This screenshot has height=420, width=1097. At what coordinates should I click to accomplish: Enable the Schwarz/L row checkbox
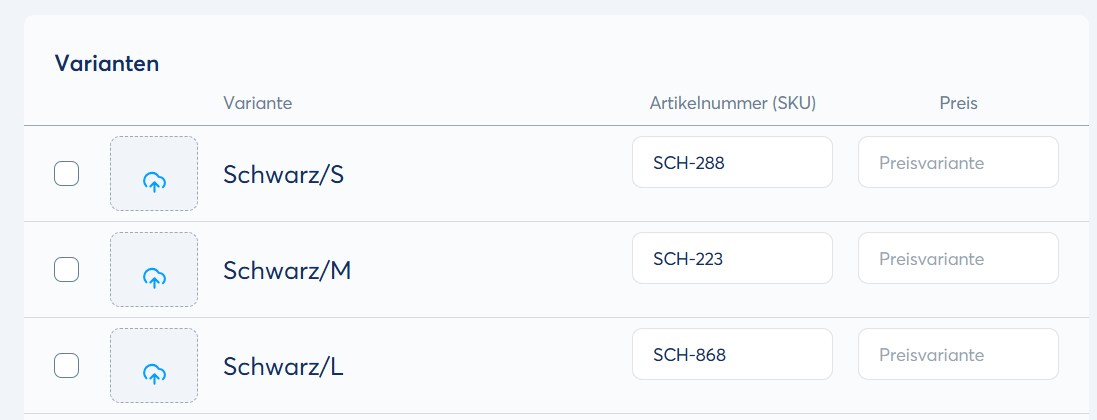(66, 365)
